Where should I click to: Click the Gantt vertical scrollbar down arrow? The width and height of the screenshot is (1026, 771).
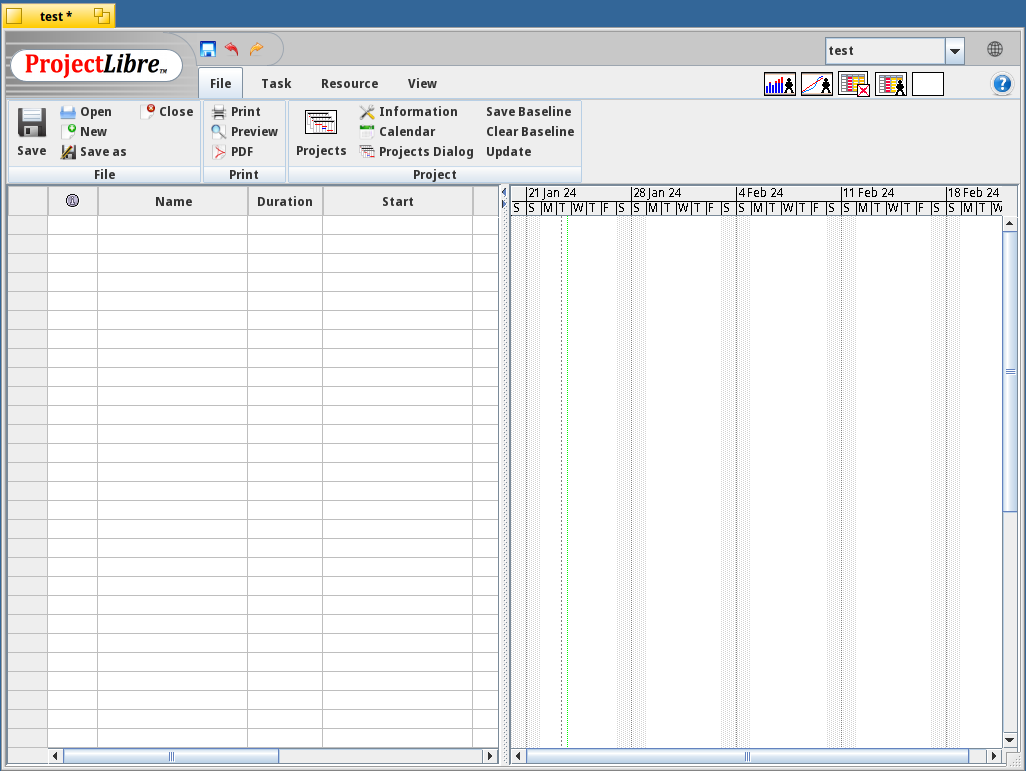click(1010, 740)
